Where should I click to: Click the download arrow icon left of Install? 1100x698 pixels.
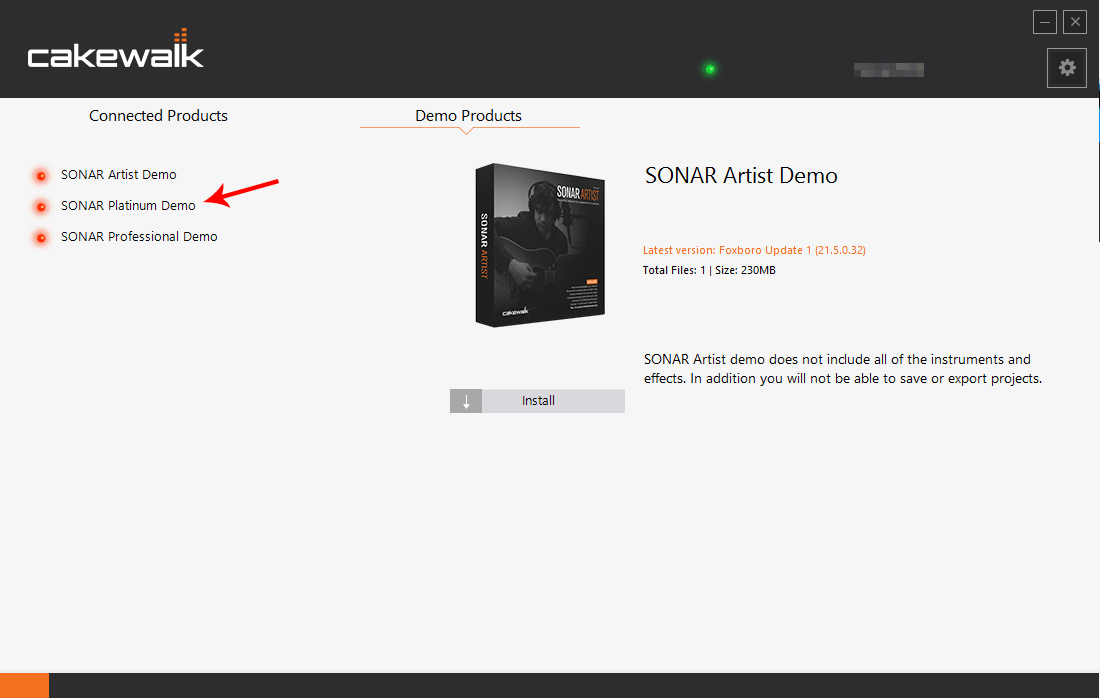point(466,401)
